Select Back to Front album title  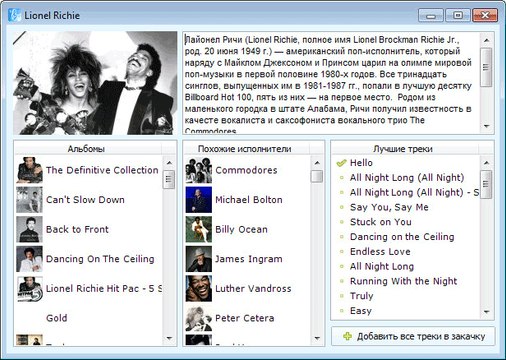point(77,229)
